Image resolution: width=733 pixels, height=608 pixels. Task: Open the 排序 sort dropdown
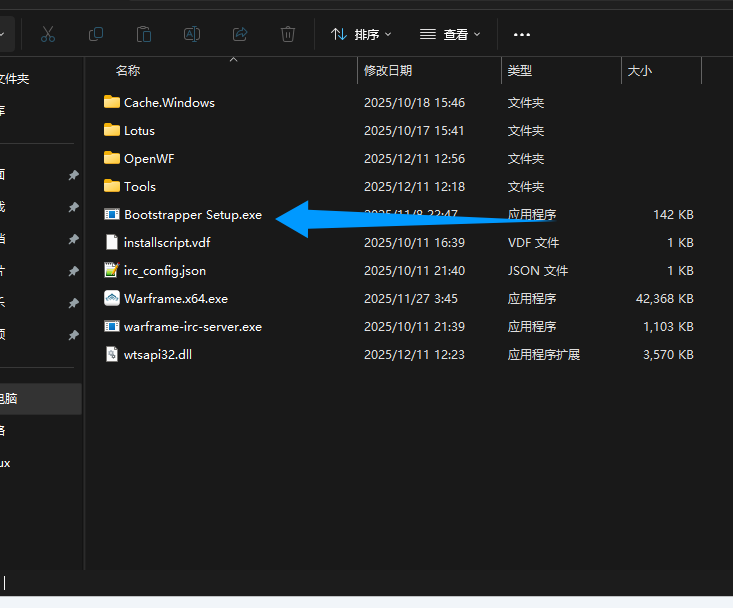click(x=361, y=34)
